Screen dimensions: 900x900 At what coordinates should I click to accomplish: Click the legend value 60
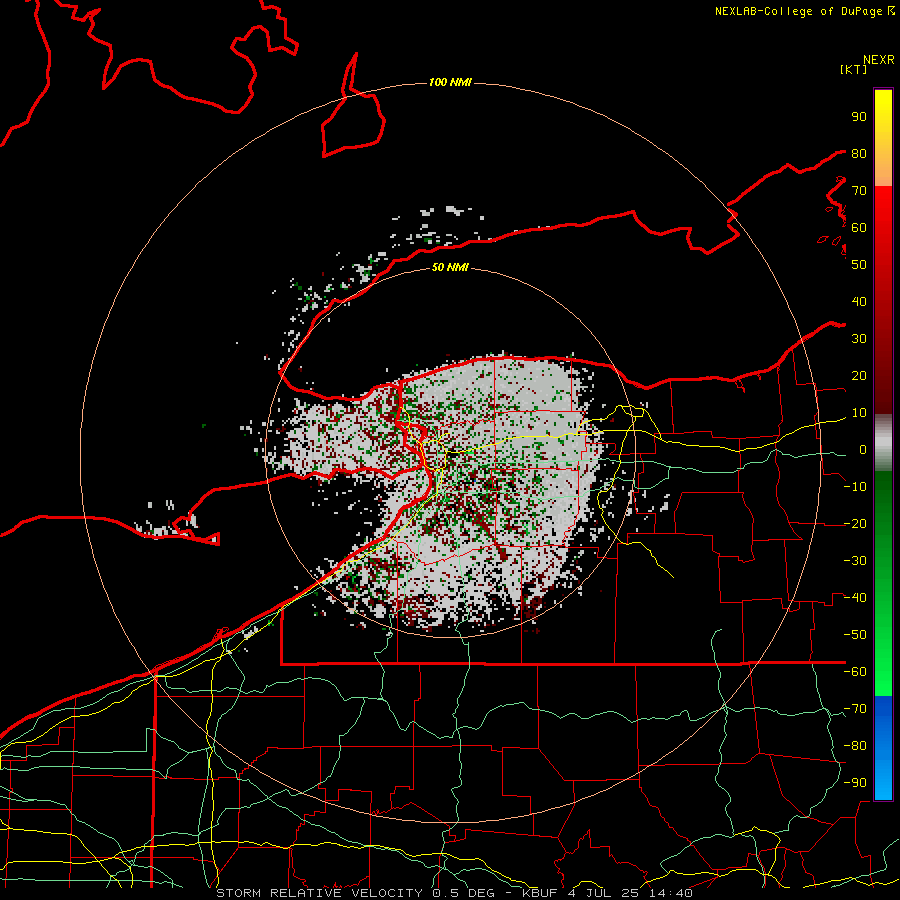click(x=859, y=227)
